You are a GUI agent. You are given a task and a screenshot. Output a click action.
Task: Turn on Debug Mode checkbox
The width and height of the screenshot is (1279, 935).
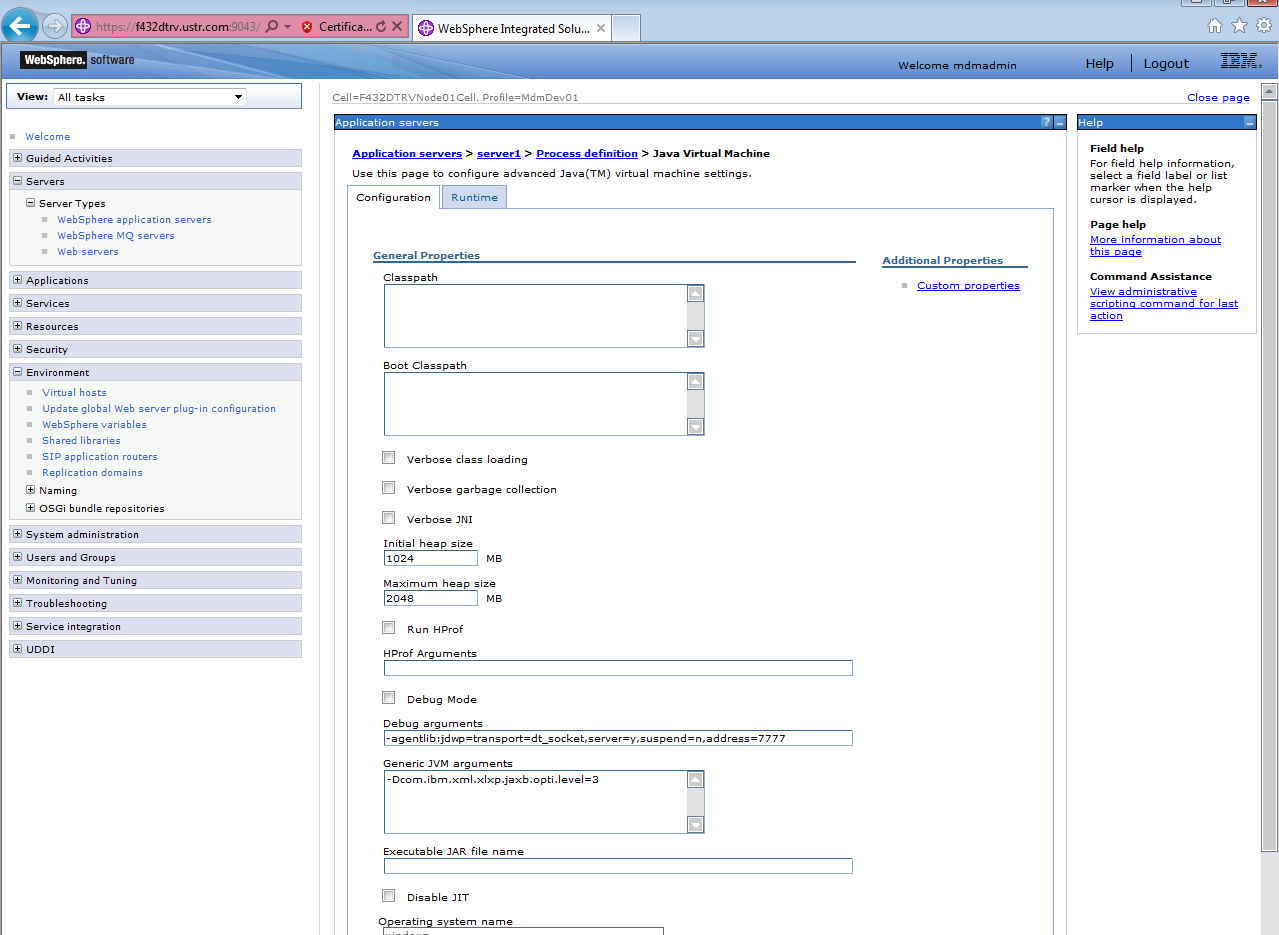coord(389,698)
